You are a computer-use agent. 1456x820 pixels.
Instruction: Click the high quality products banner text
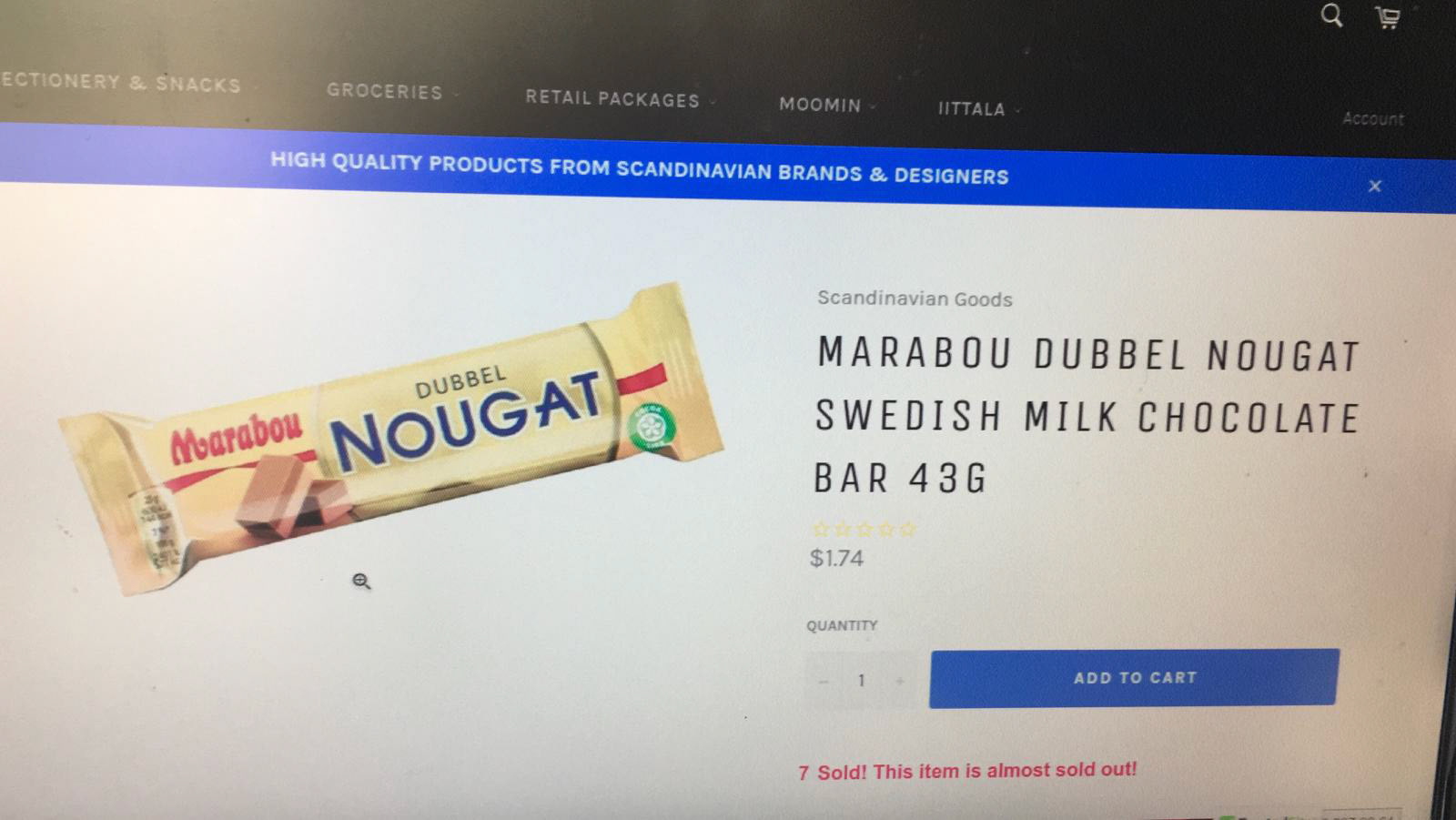pos(639,168)
